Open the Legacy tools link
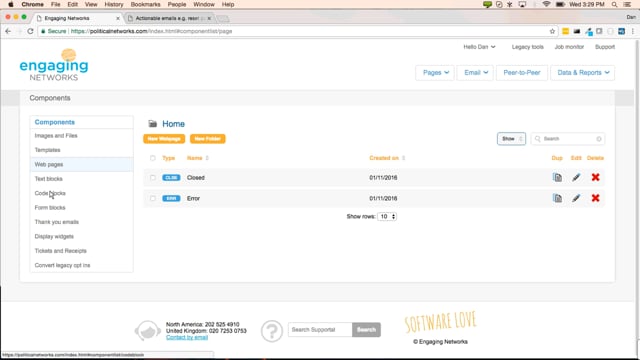Image resolution: width=640 pixels, height=360 pixels. (x=527, y=47)
